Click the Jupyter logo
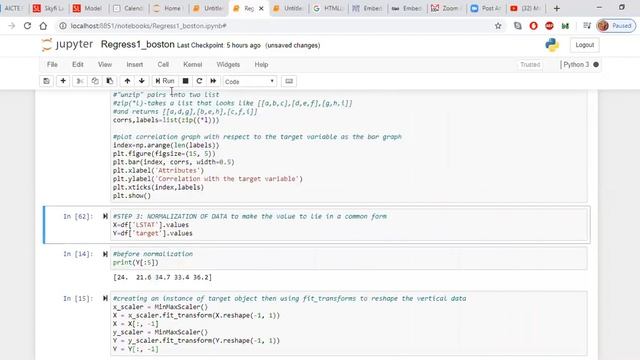The width and height of the screenshot is (640, 360). [67, 44]
